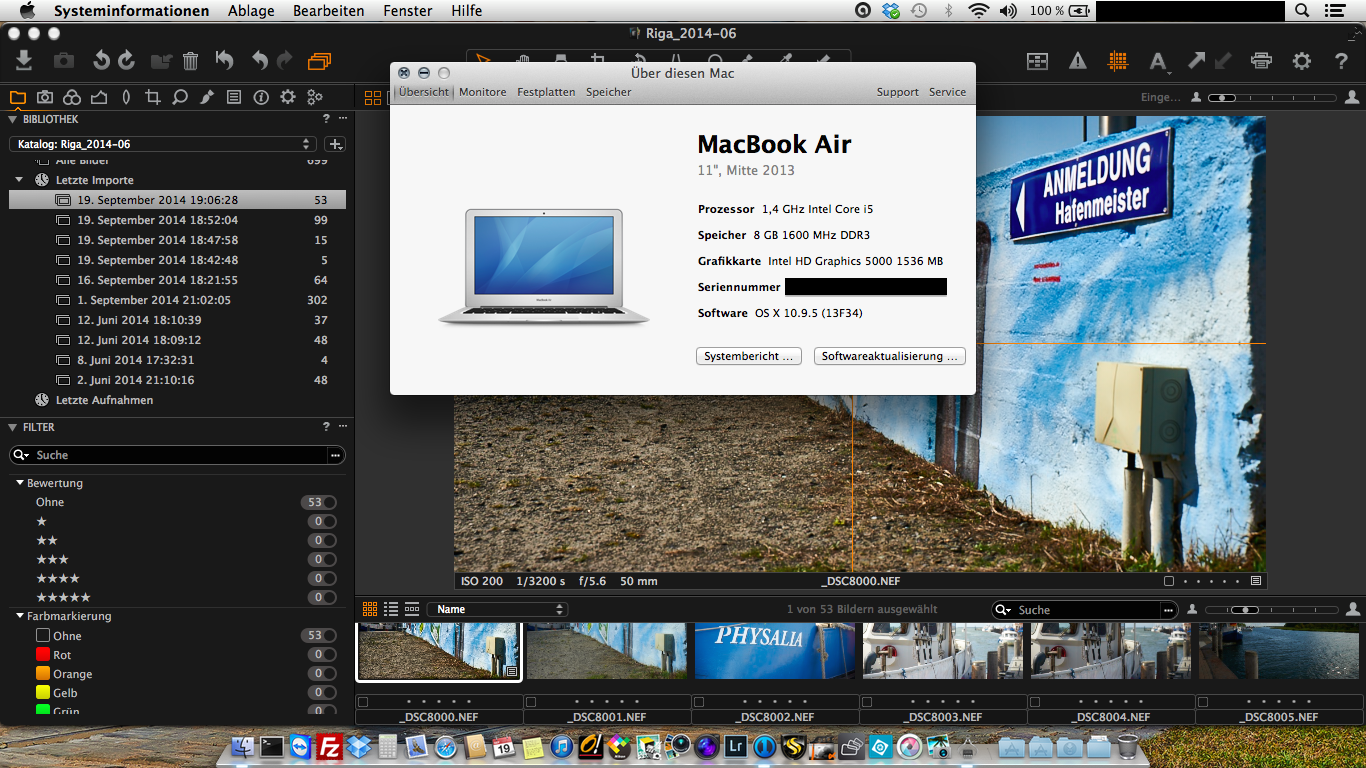Click the Systembericht … button
1366x768 pixels.
[x=749, y=356]
